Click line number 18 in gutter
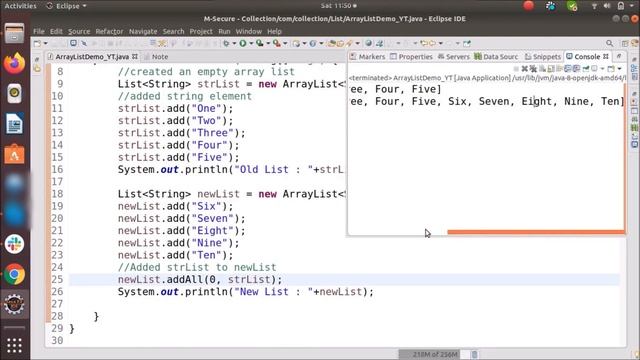Viewport: 640px width, 360px height. (57, 194)
